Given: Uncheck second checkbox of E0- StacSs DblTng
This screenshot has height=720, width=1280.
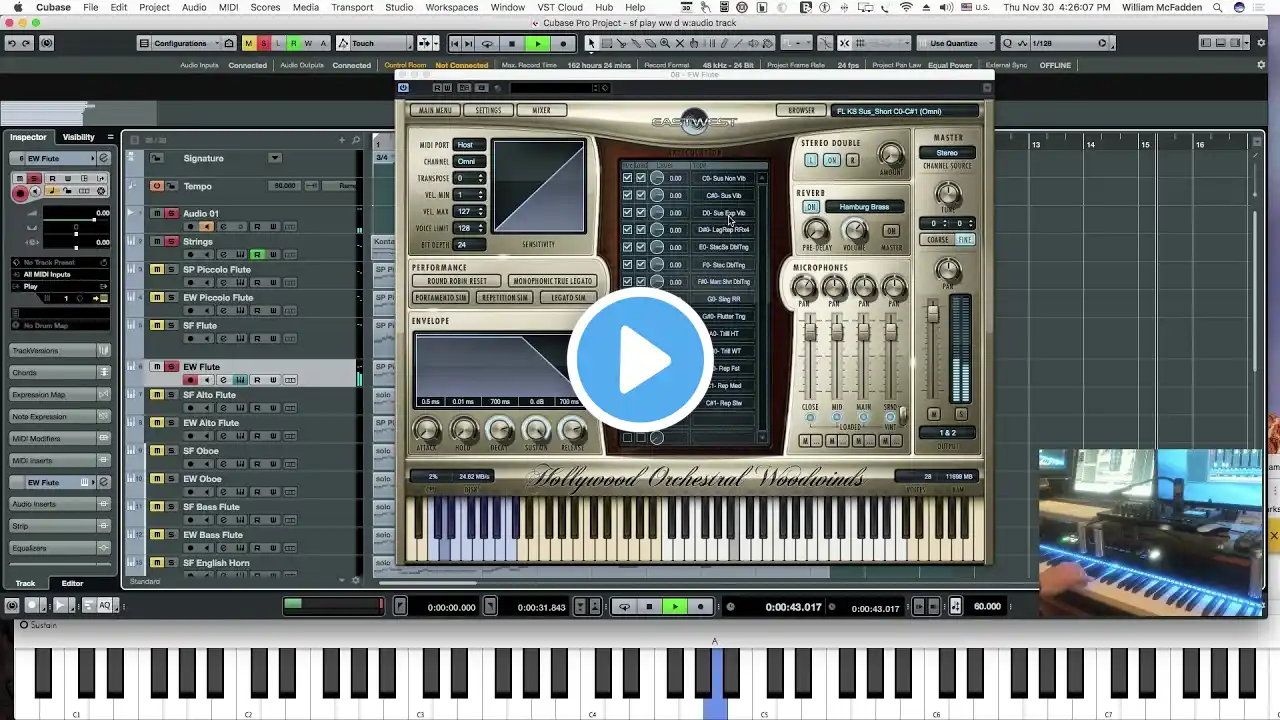Looking at the screenshot, I should point(641,247).
